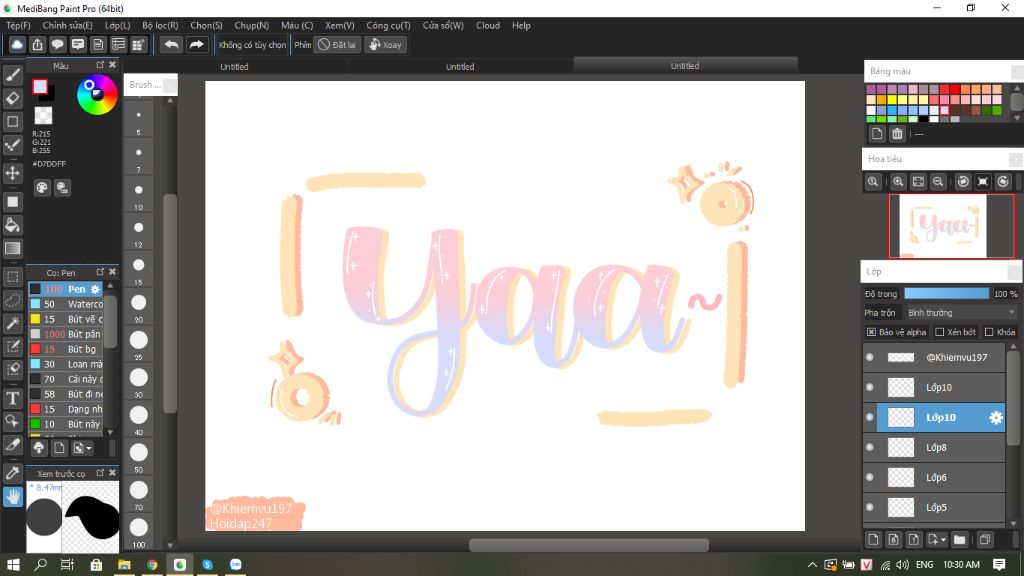Open the Pha trộn blend mode dropdown
1024x576 pixels.
[x=961, y=313]
